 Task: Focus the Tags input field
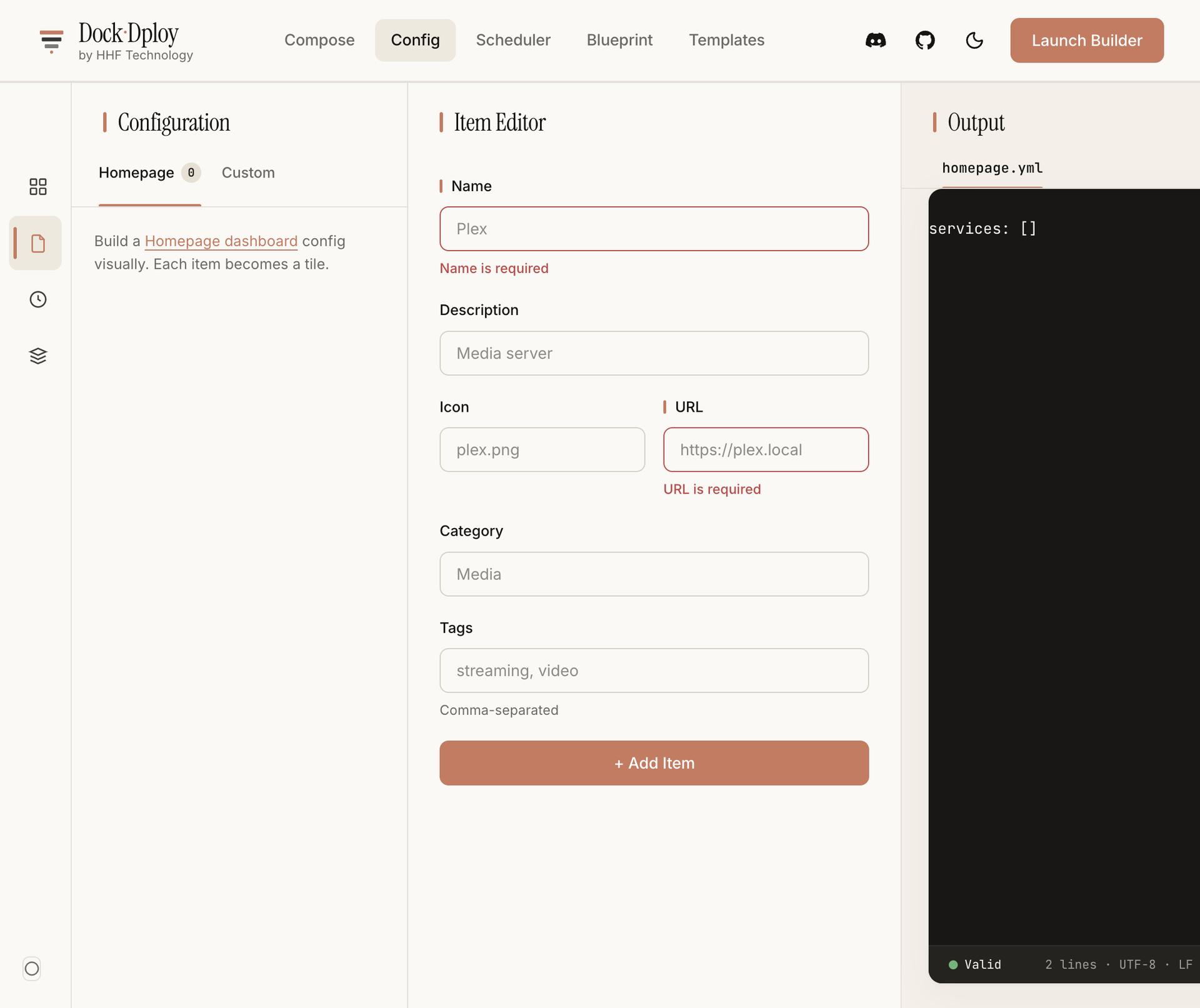(654, 671)
